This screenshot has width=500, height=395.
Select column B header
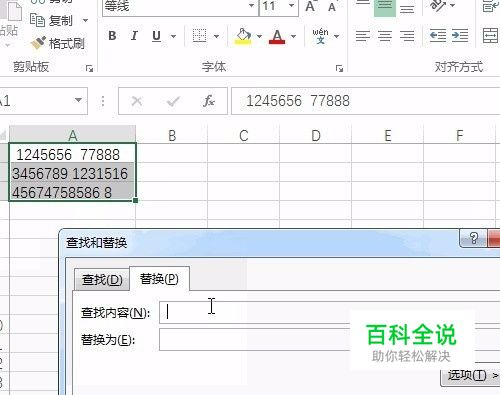point(172,135)
